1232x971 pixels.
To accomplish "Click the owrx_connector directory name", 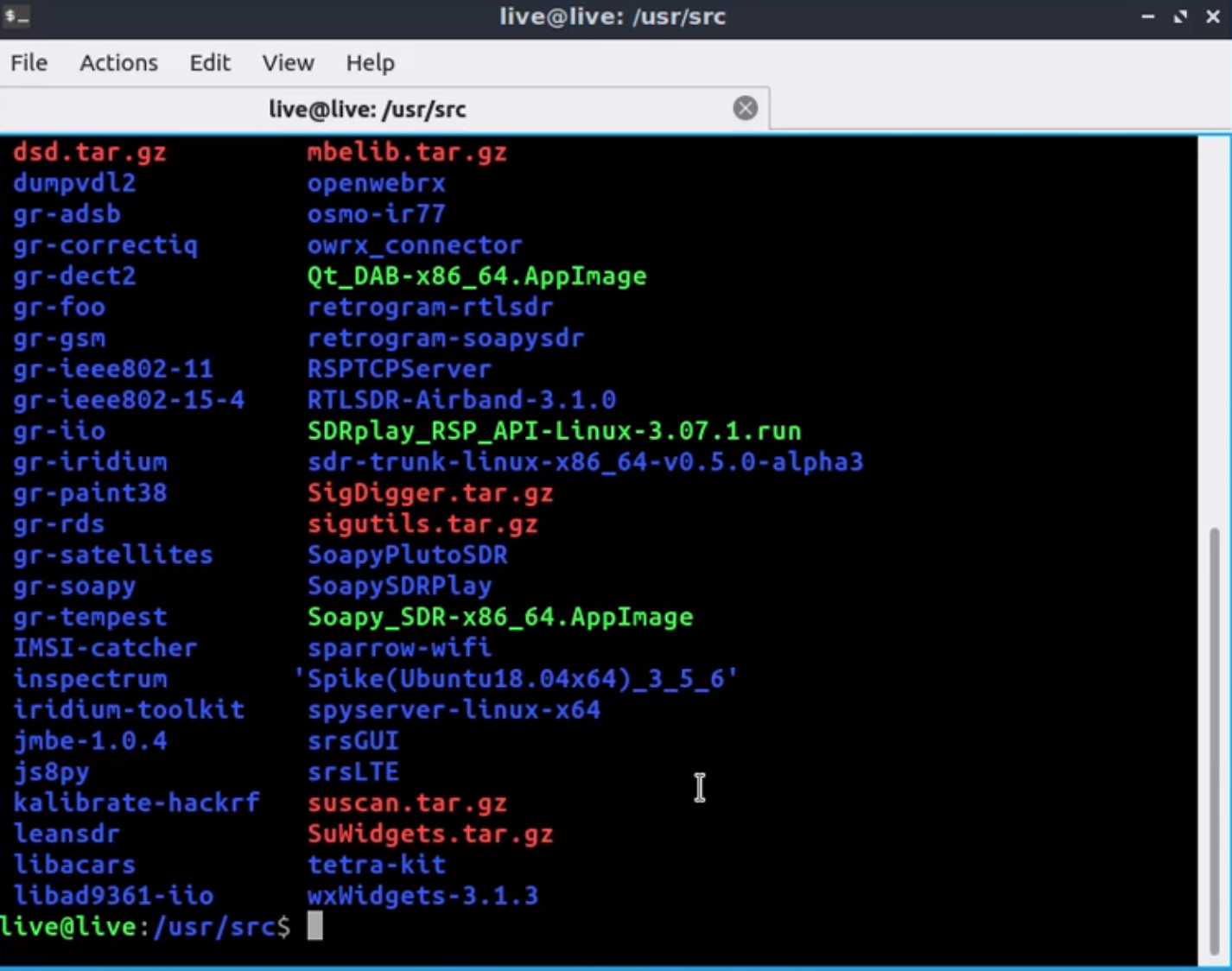I will 415,245.
